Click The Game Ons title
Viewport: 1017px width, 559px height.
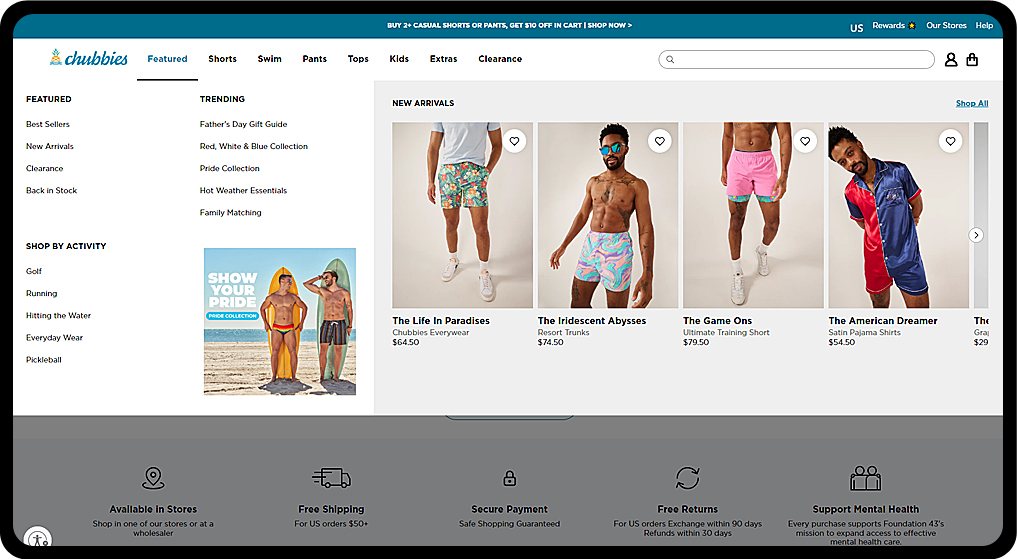tap(717, 320)
